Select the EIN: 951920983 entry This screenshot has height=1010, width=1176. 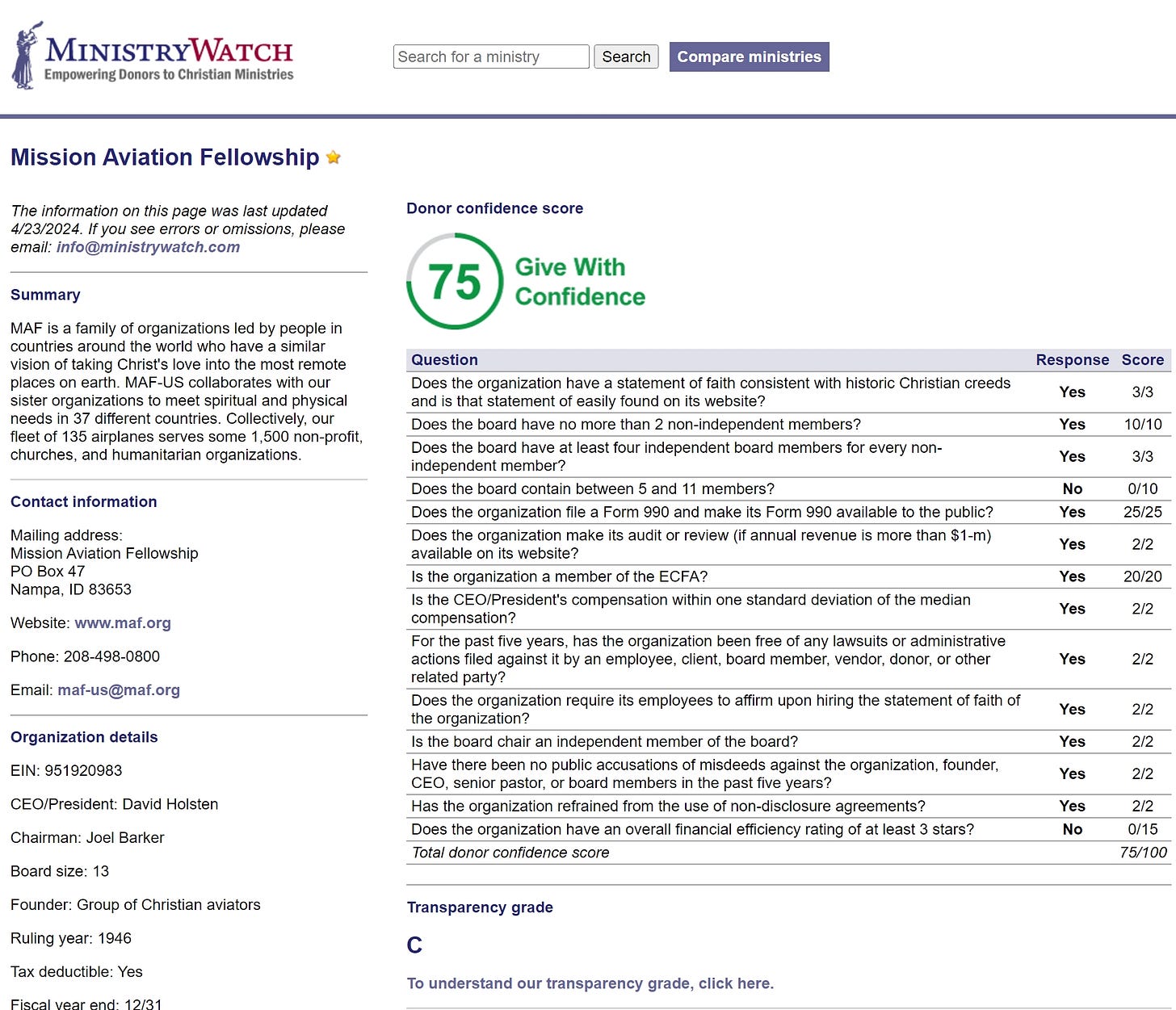click(66, 771)
